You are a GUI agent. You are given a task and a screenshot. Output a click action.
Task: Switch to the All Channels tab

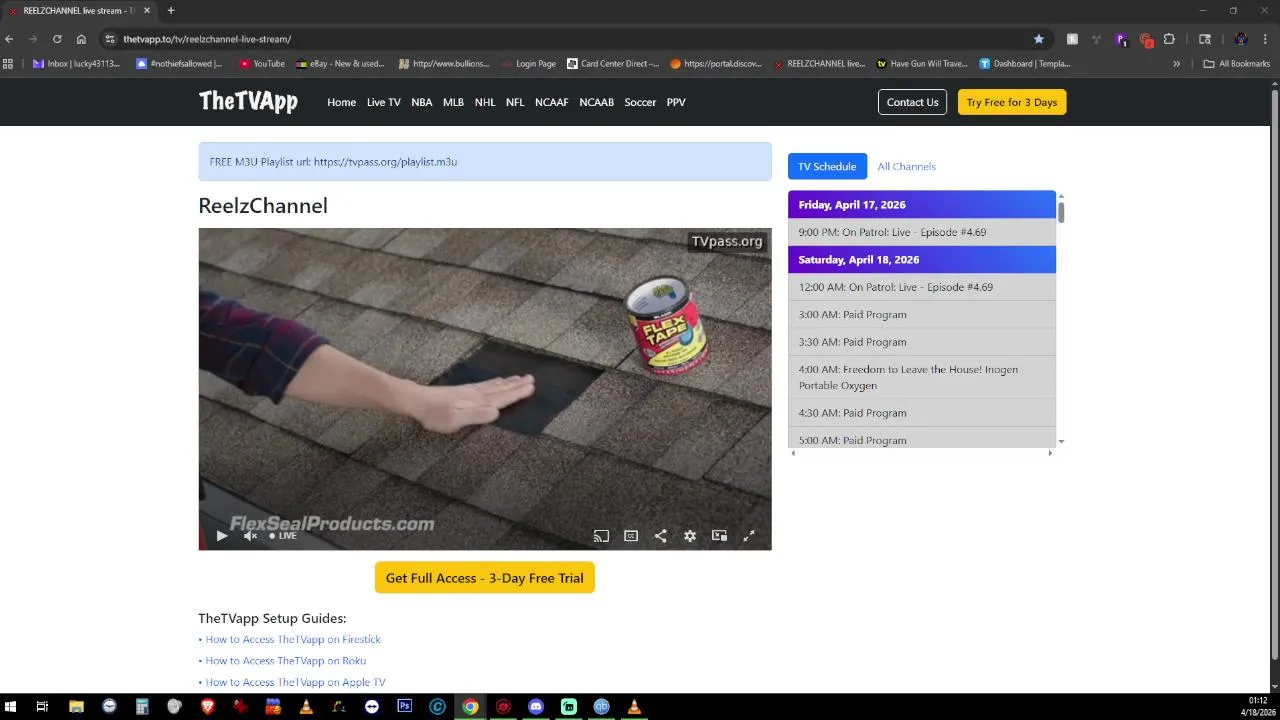click(x=906, y=166)
